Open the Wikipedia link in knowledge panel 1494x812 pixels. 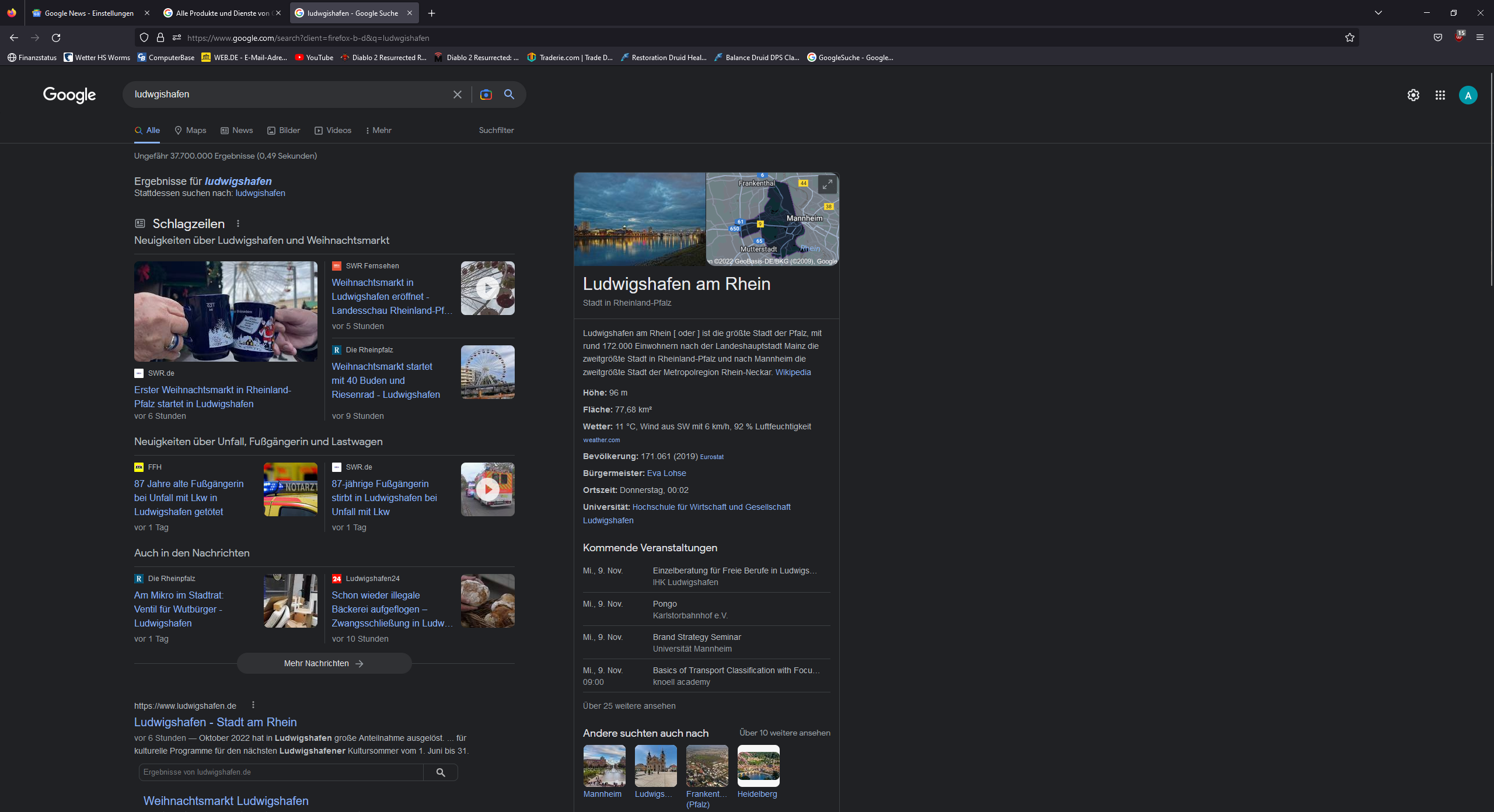click(793, 372)
